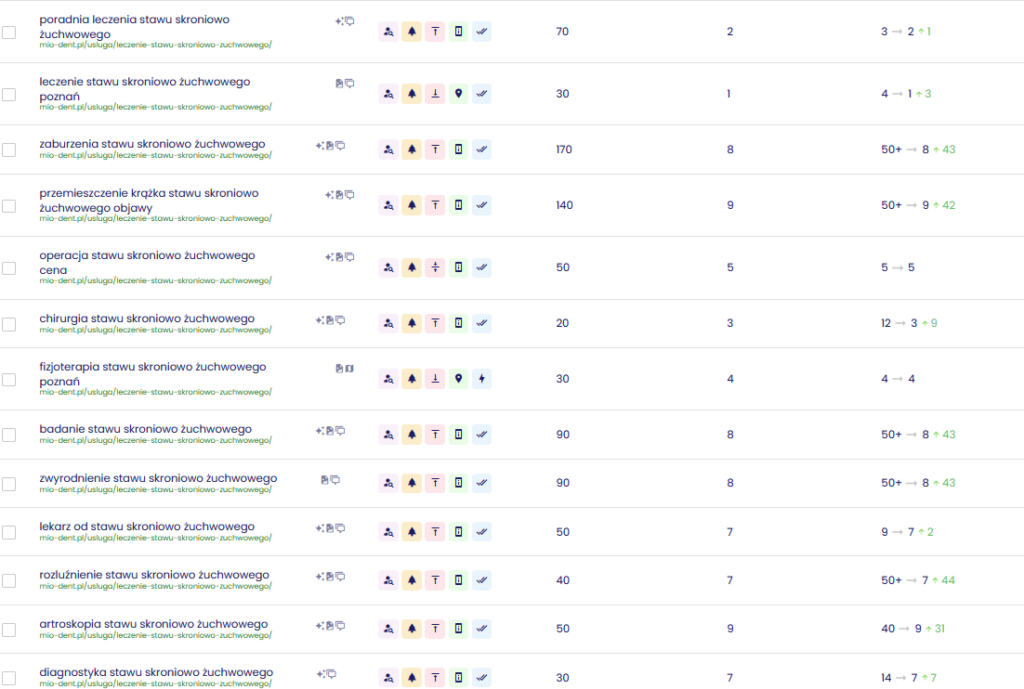
Task: Click speech-bubble SERP icon in zwyrodnienie stawu row
Action: tap(335, 479)
